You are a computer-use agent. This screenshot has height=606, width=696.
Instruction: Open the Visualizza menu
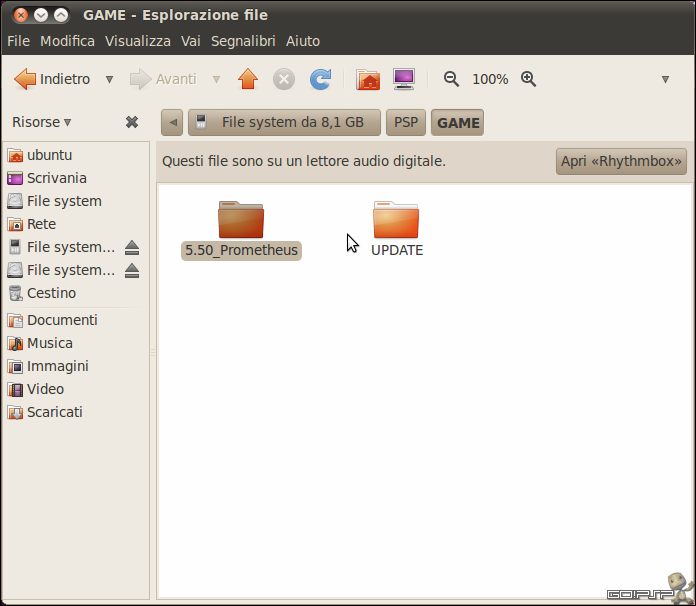click(x=138, y=41)
